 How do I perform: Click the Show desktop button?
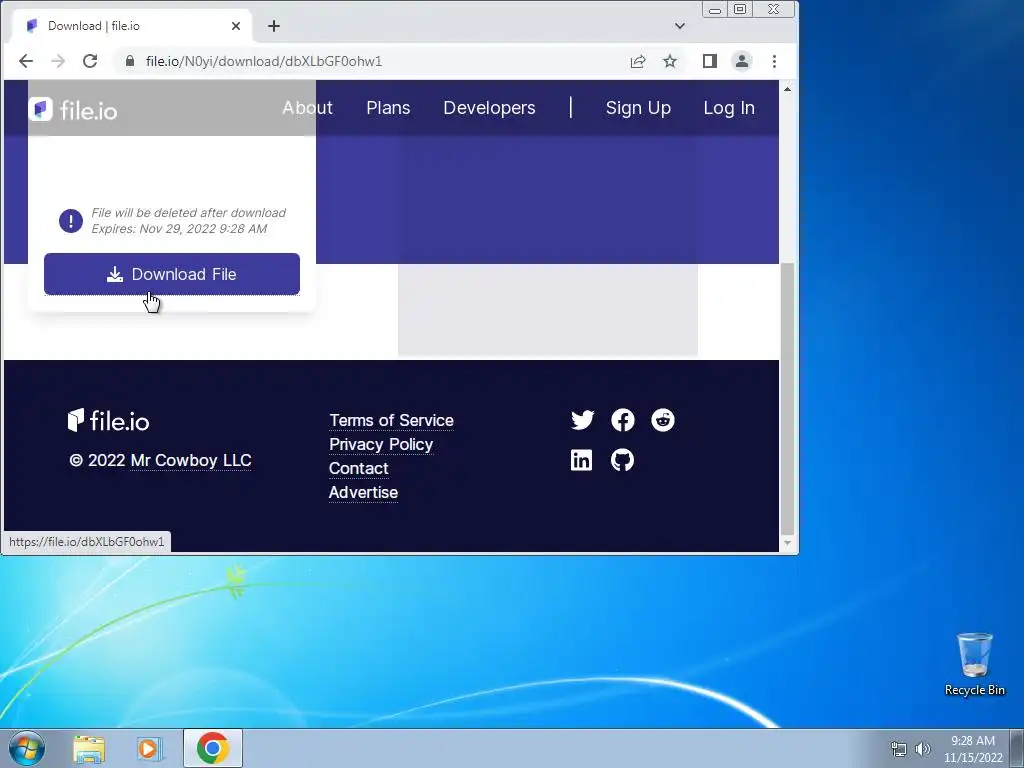tap(1017, 748)
